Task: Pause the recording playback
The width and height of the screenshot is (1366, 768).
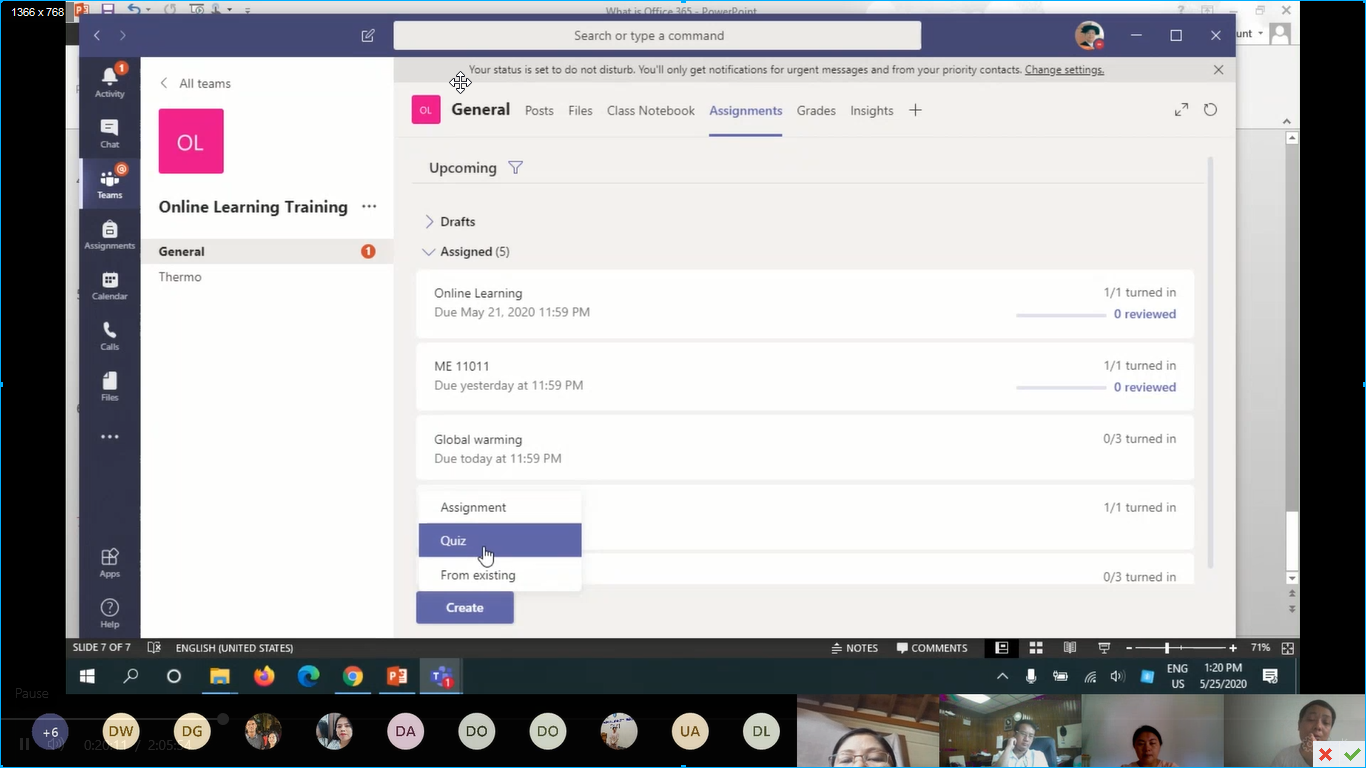Action: click(24, 744)
